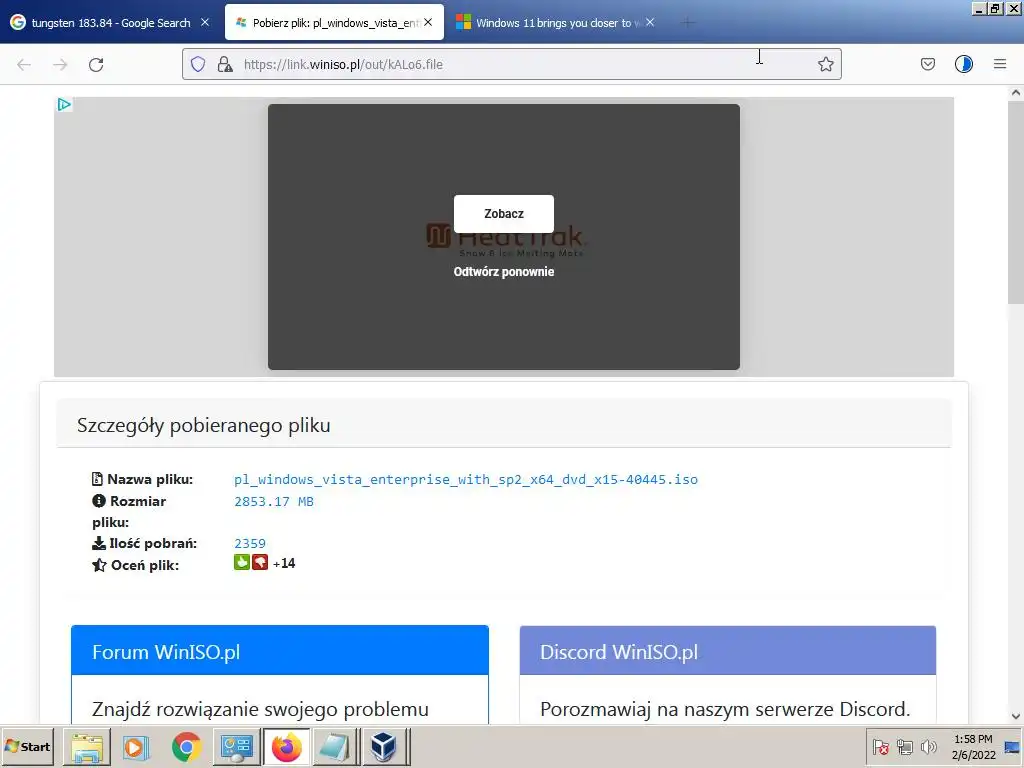Rate the file with green thumbs up
The width and height of the screenshot is (1024, 768).
point(242,562)
